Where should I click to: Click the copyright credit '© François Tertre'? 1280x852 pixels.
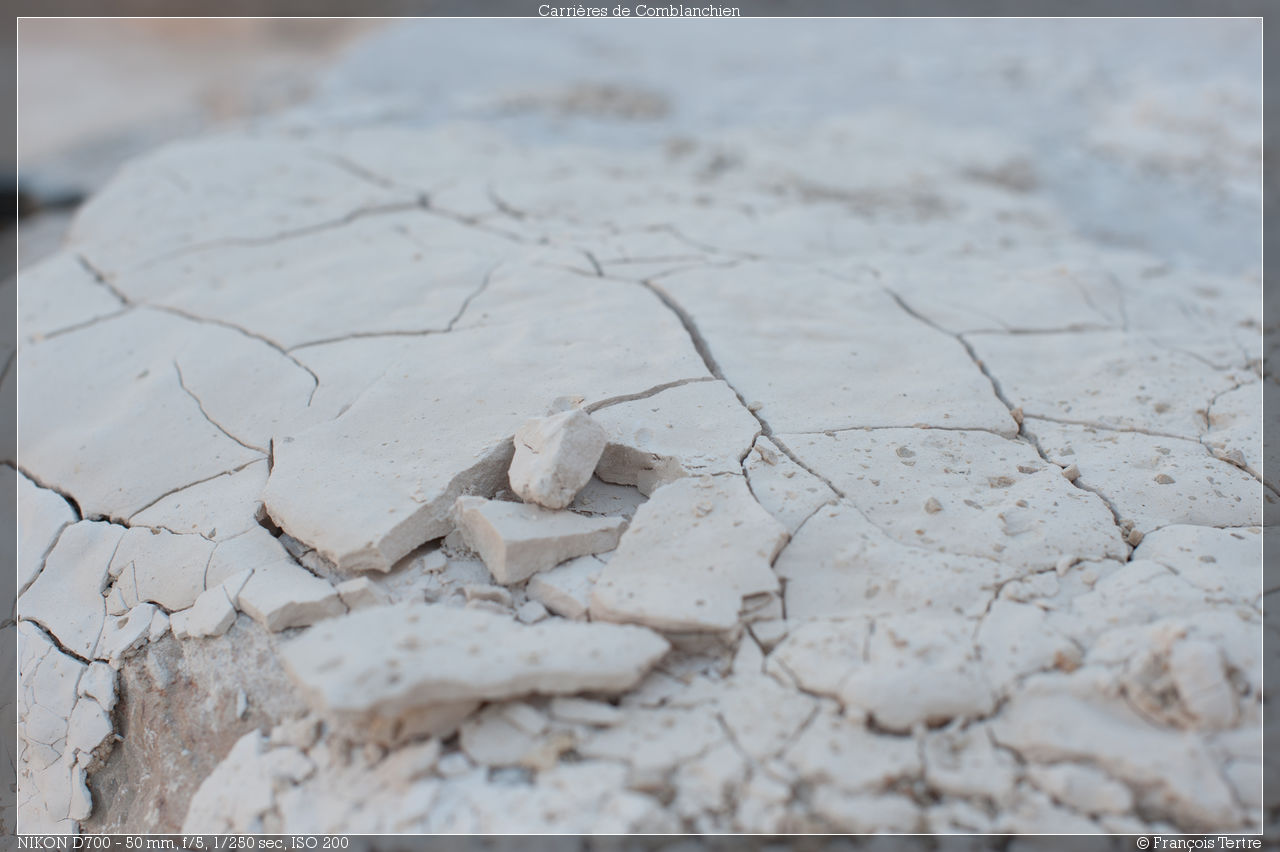pos(1199,843)
